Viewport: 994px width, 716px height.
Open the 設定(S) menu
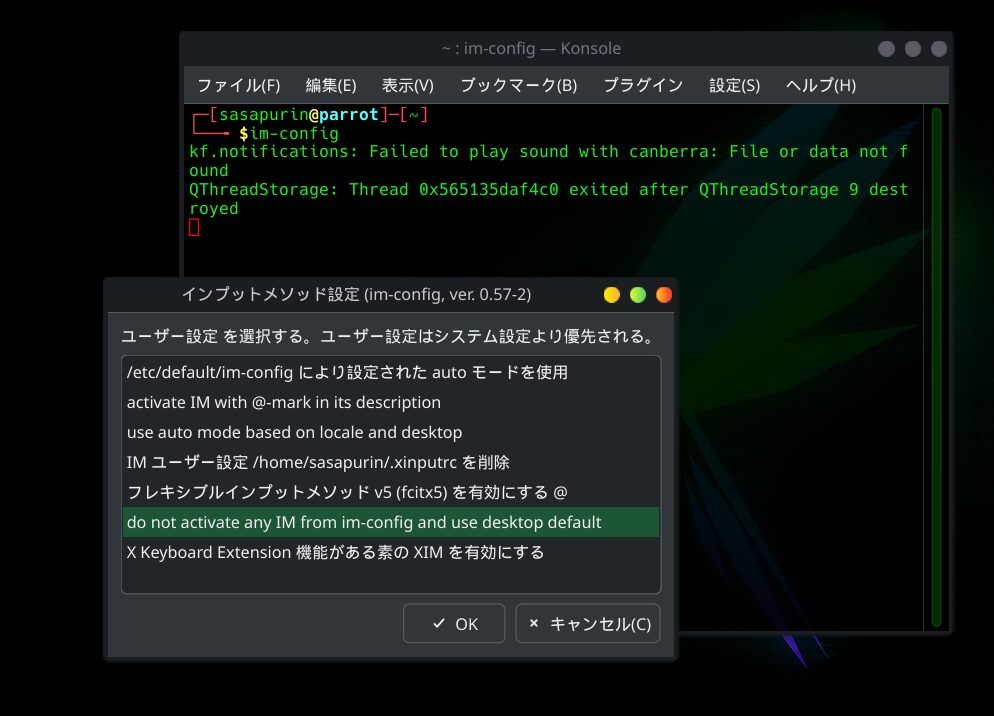pos(734,85)
